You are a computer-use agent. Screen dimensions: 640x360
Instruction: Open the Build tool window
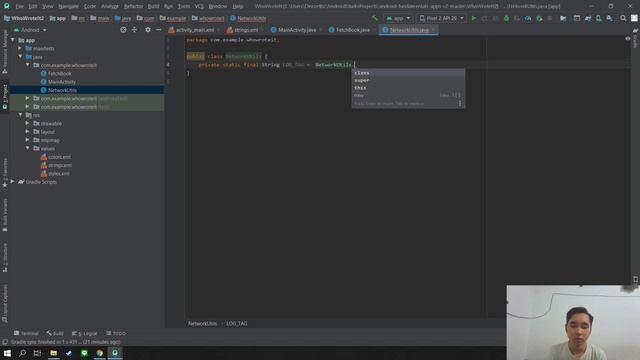[55, 333]
